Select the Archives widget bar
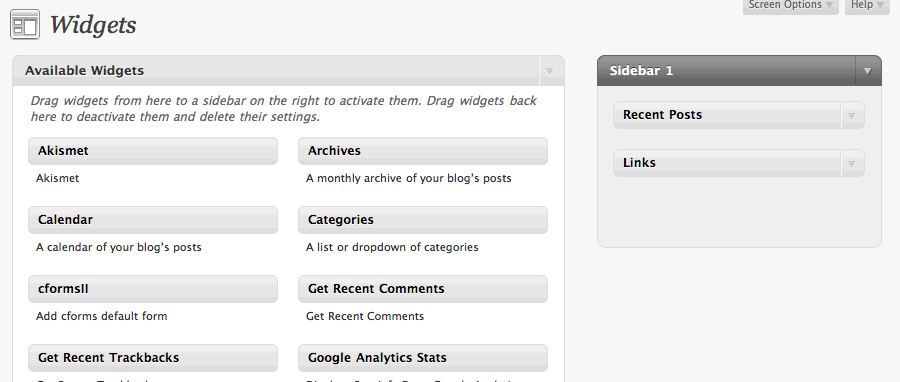Viewport: 900px width, 382px height. [422, 151]
